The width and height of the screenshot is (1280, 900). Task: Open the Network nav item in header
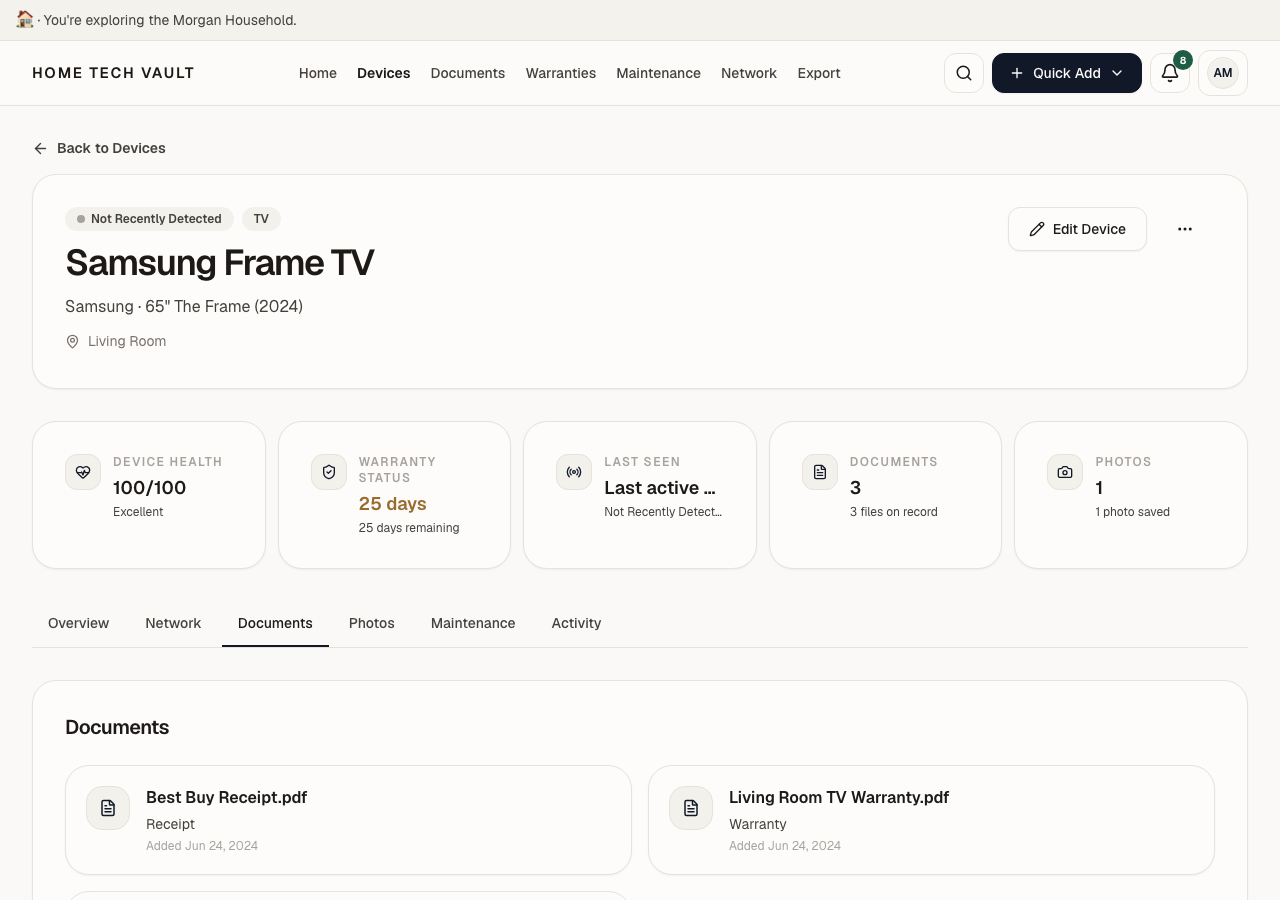coord(749,73)
